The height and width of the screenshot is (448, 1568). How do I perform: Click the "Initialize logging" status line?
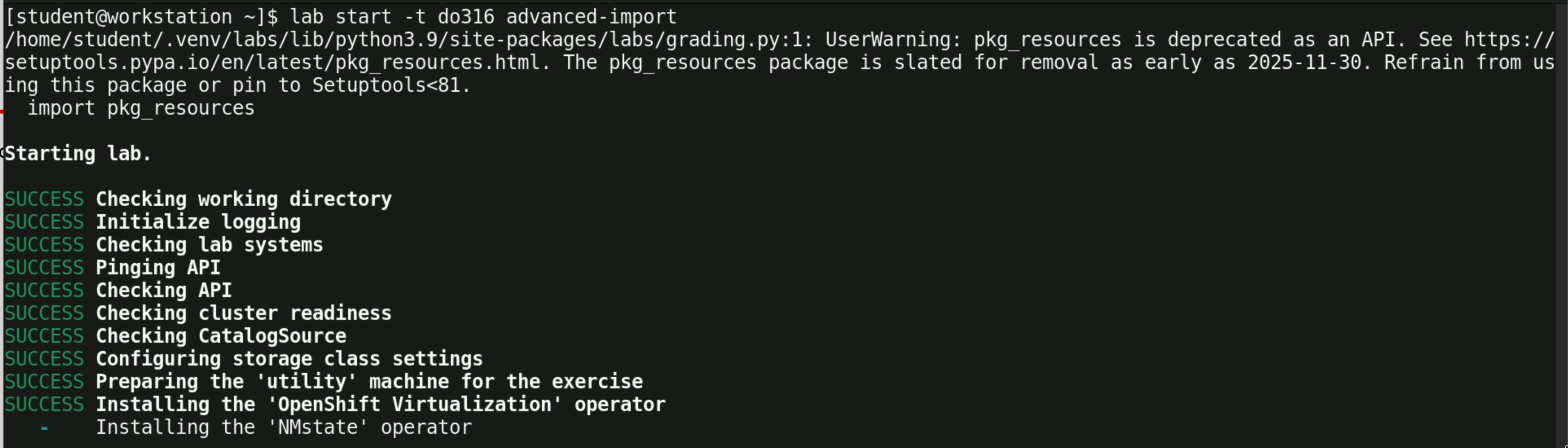pyautogui.click(x=198, y=222)
